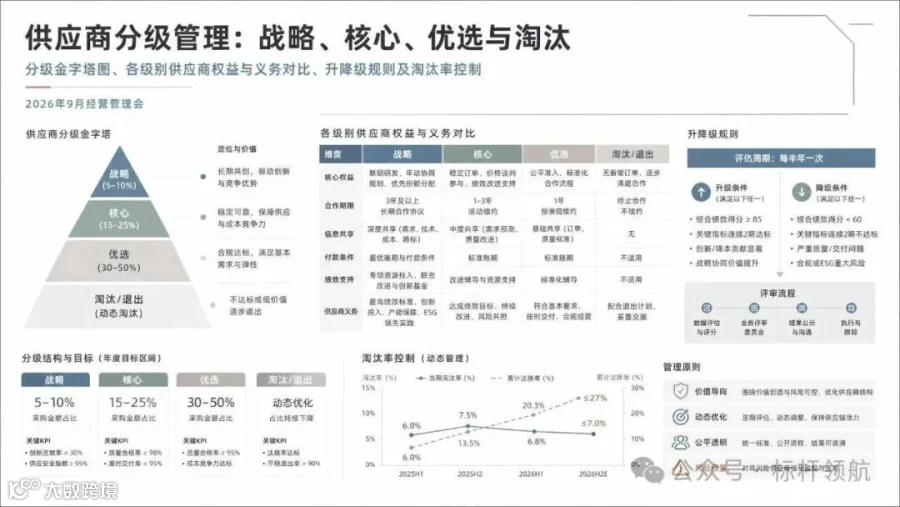Click the 公平透明 principle label
This screenshot has height=507, width=900.
711,443
